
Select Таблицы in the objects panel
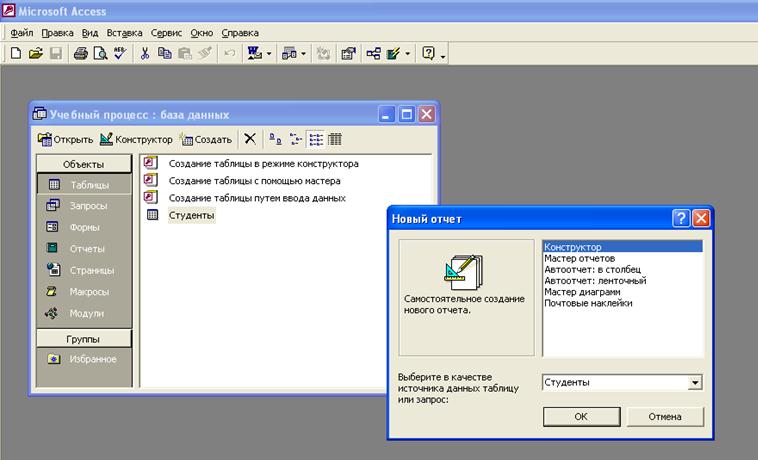tap(84, 185)
